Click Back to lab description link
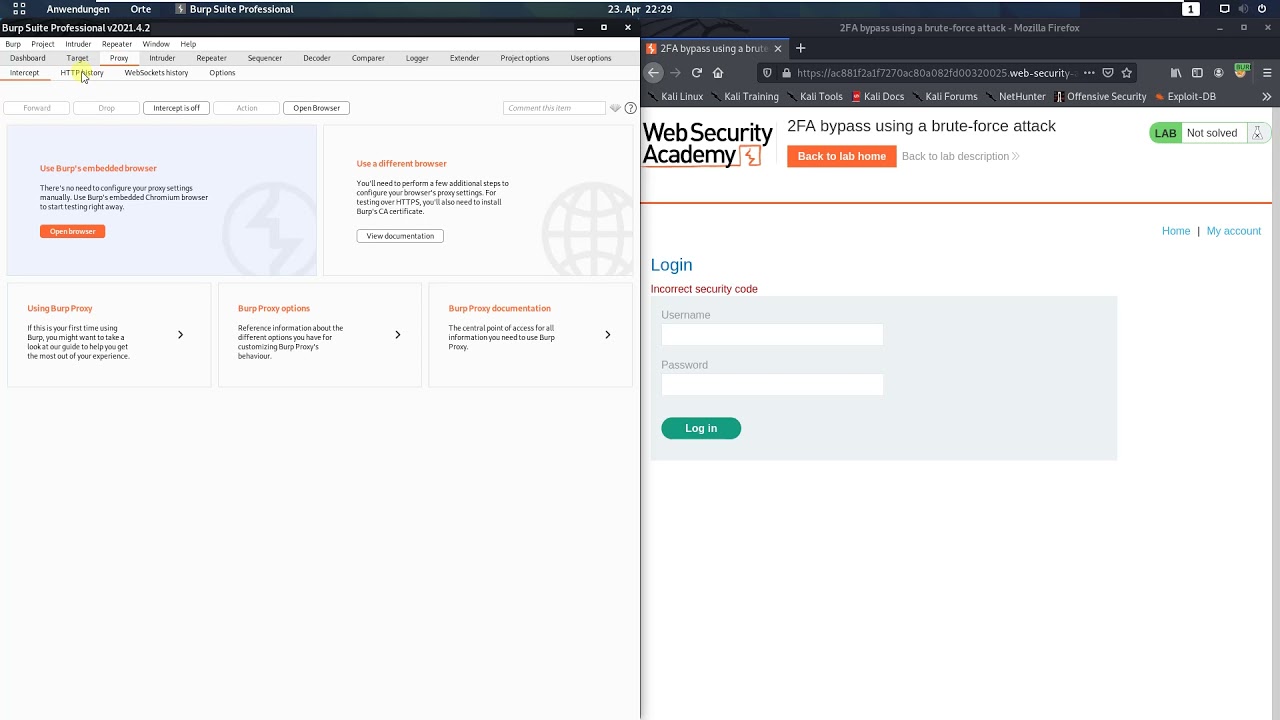 (x=960, y=156)
